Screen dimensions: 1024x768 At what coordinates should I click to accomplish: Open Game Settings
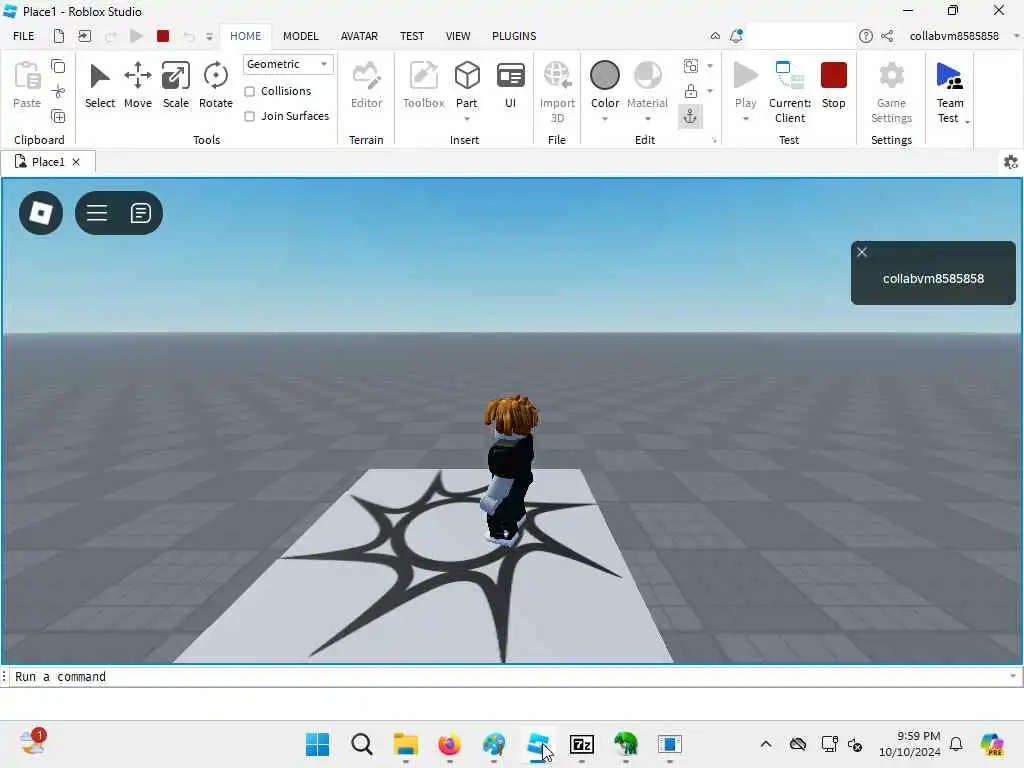point(891,91)
